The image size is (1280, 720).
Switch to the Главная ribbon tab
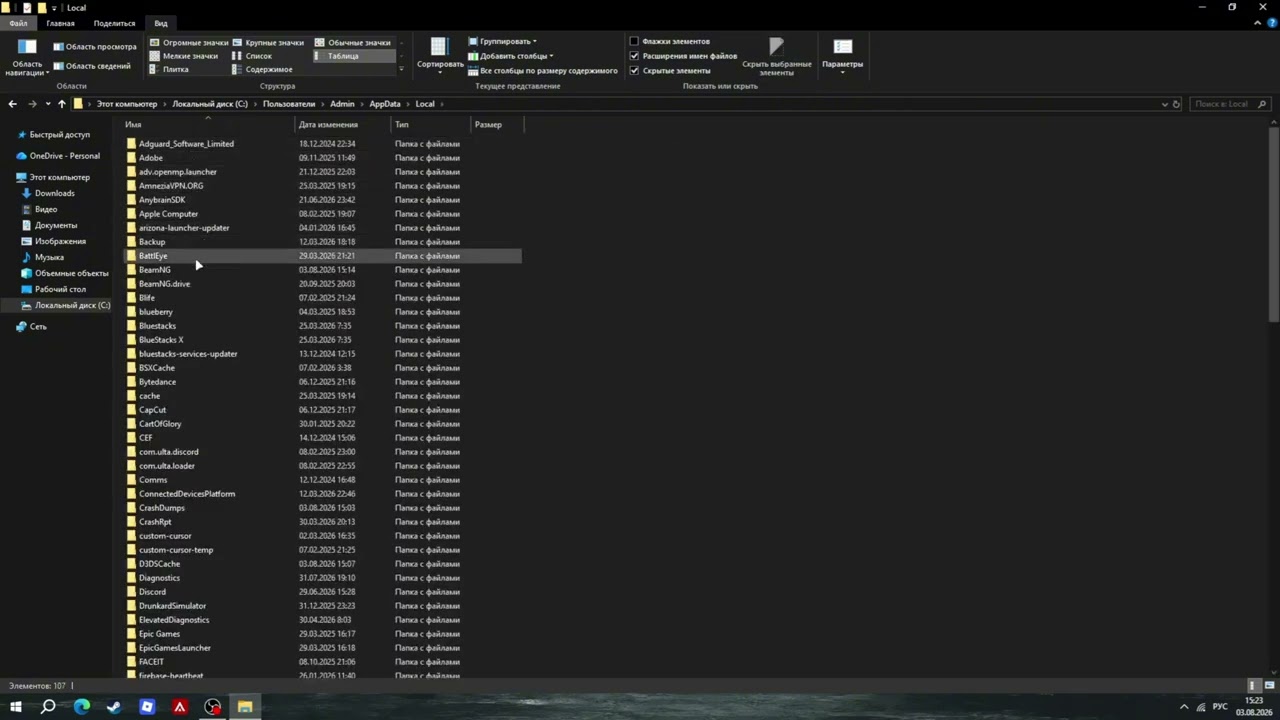pyautogui.click(x=60, y=23)
